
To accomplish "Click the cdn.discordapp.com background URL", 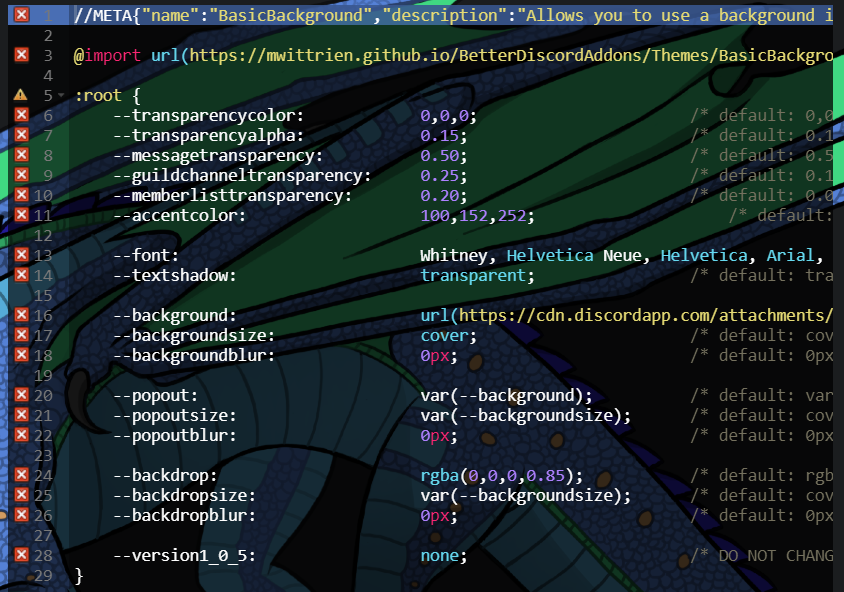I will coord(640,315).
